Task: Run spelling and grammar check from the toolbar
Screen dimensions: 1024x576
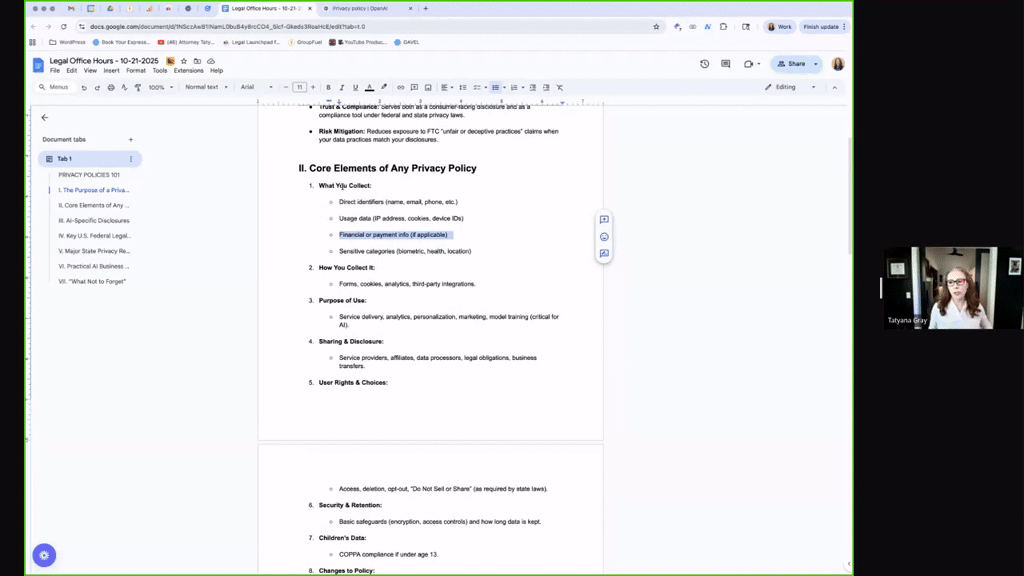Action: (124, 87)
